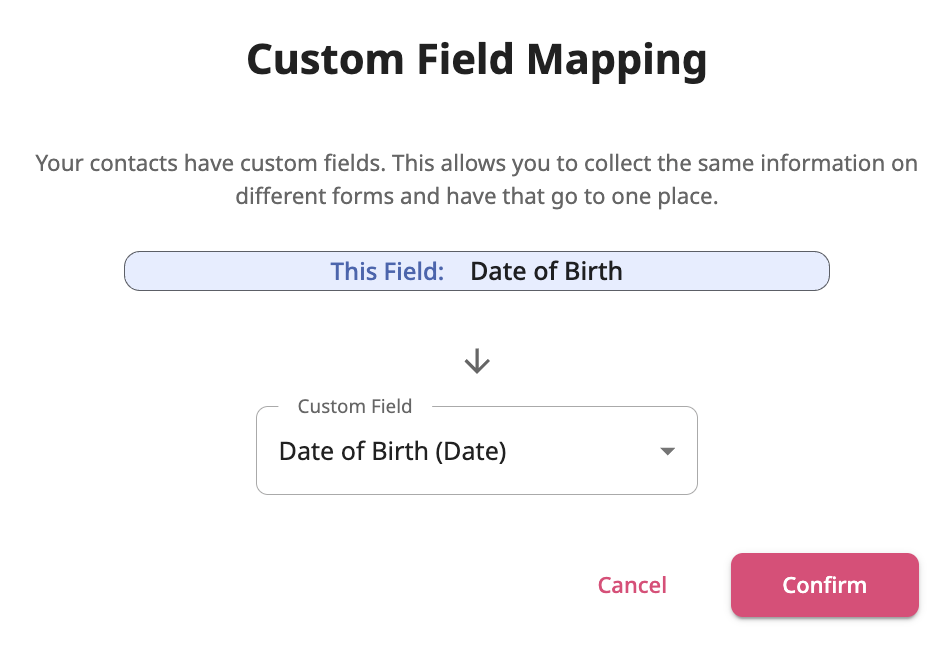
Task: Click the instruction text about custom fields
Action: click(x=477, y=179)
